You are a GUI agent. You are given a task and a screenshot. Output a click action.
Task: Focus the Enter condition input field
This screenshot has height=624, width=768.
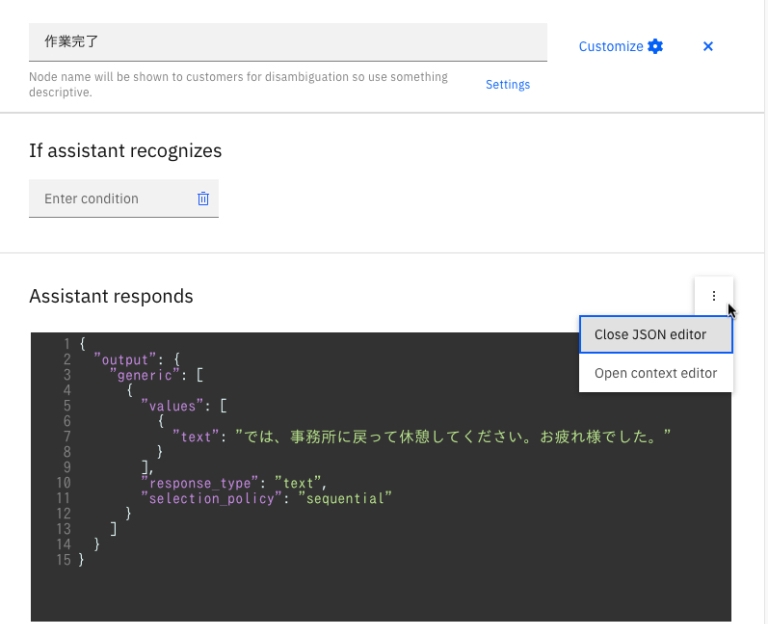[110, 199]
